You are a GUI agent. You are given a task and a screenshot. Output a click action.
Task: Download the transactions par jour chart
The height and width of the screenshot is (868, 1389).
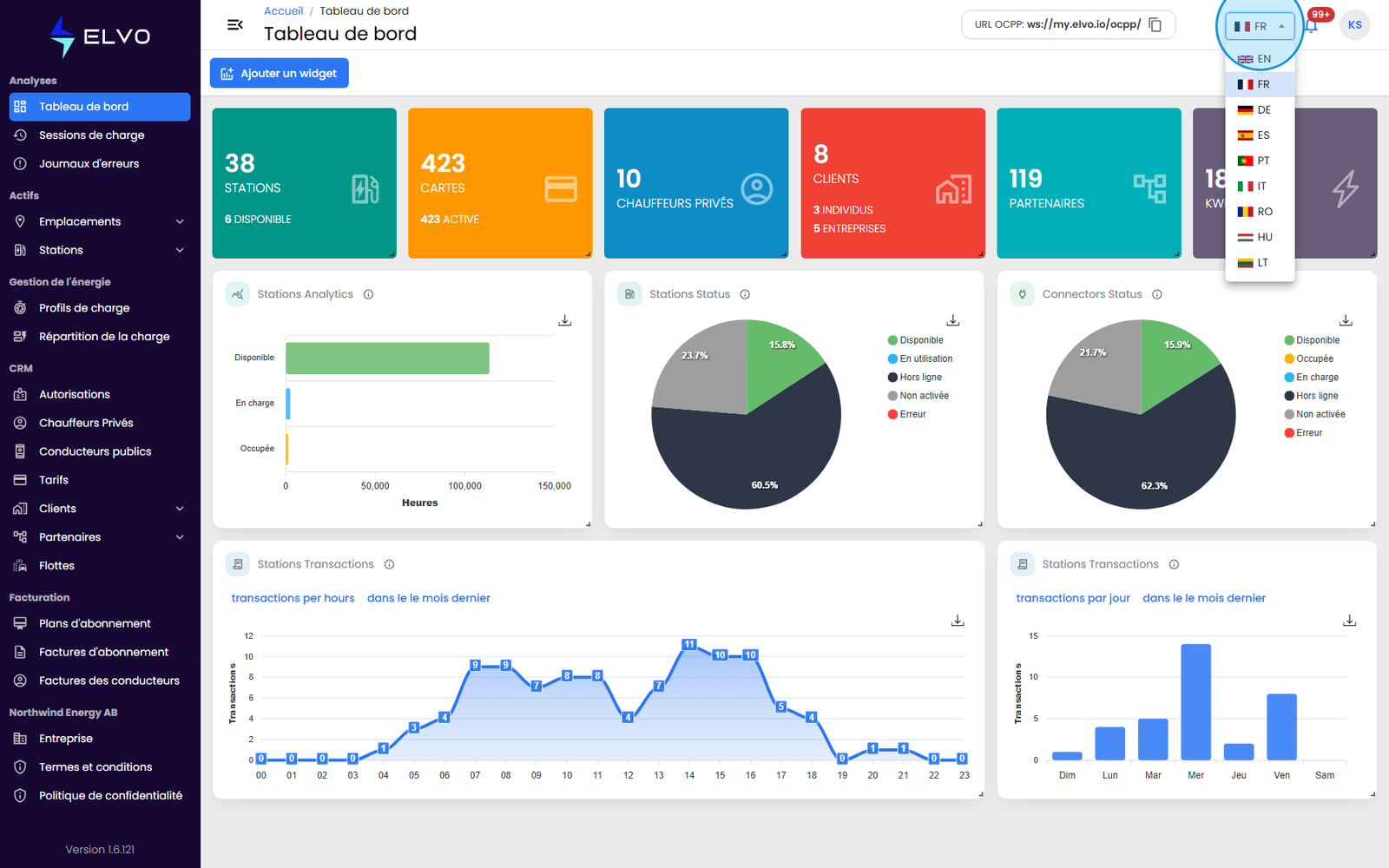click(1349, 621)
